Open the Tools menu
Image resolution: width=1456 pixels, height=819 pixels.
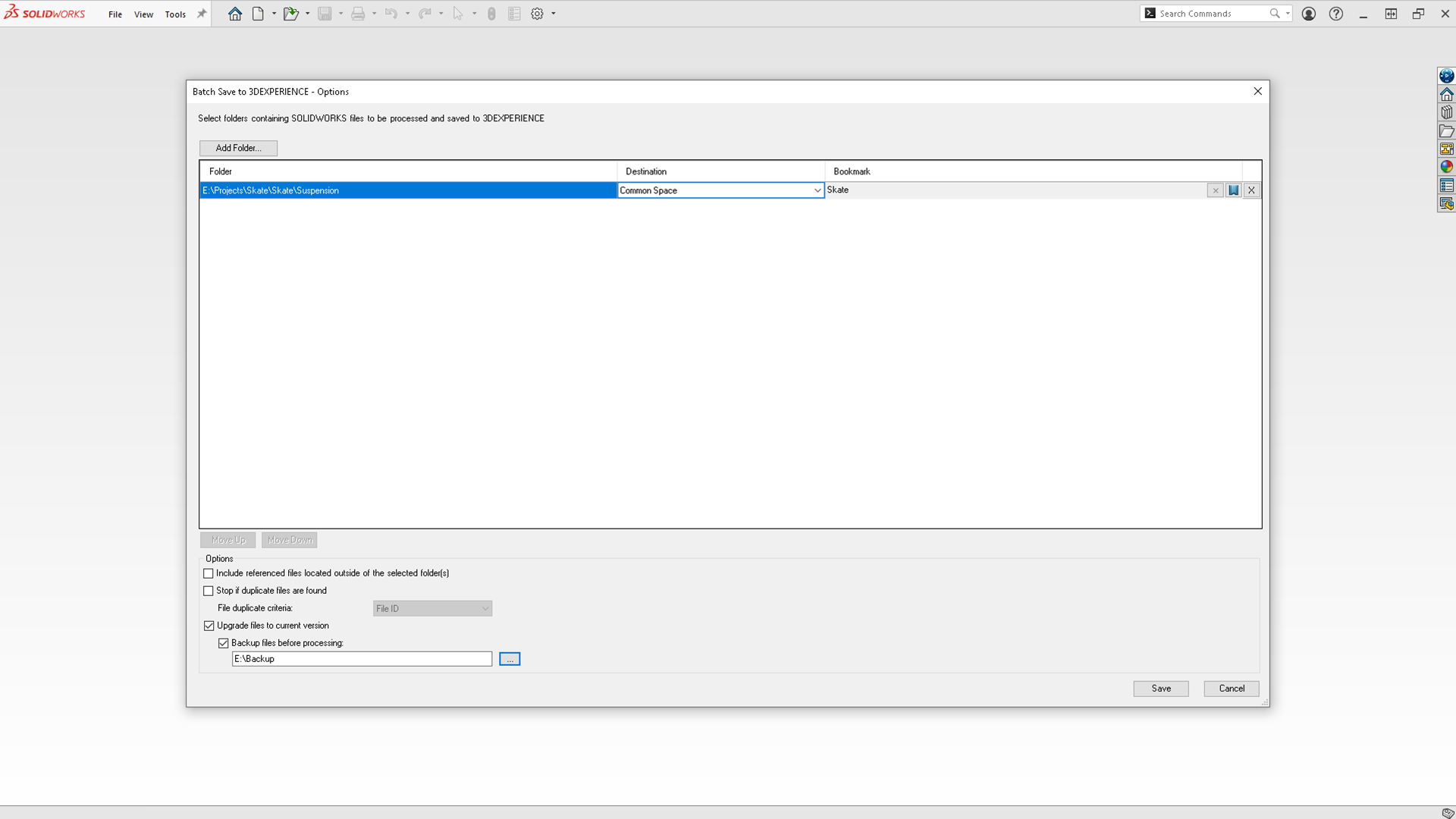[175, 14]
